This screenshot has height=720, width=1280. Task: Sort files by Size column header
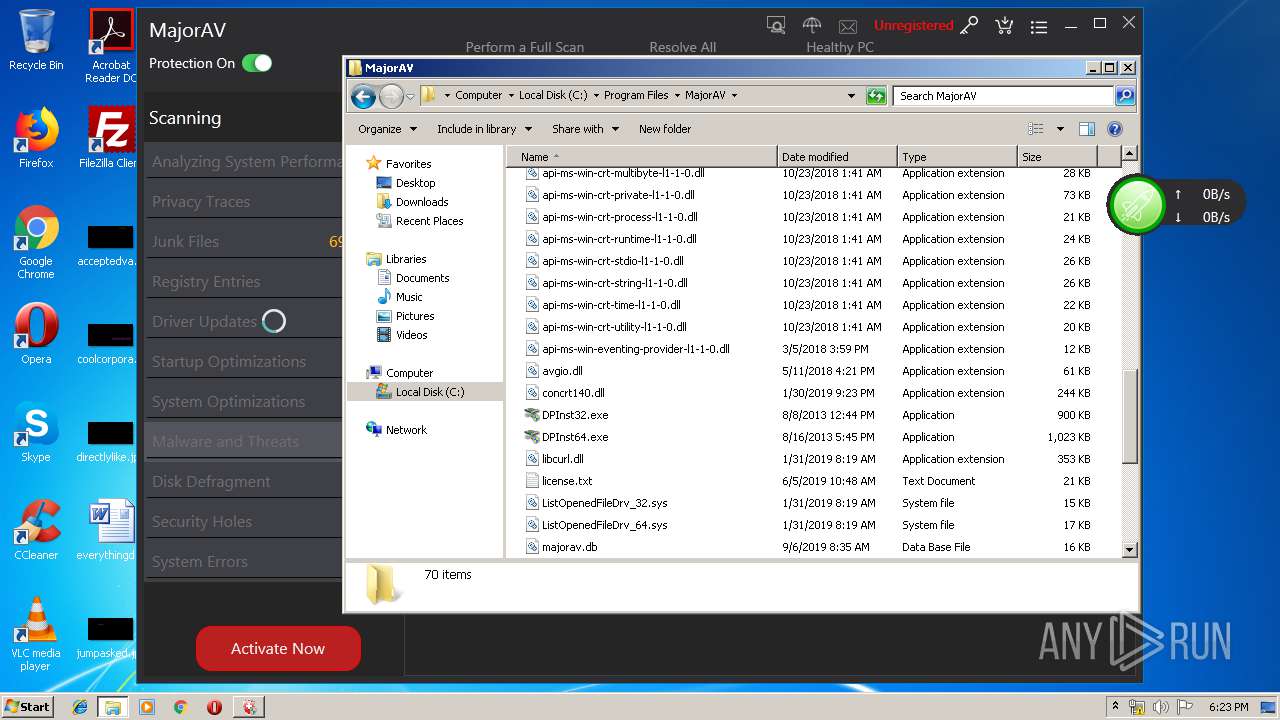[x=1057, y=157]
